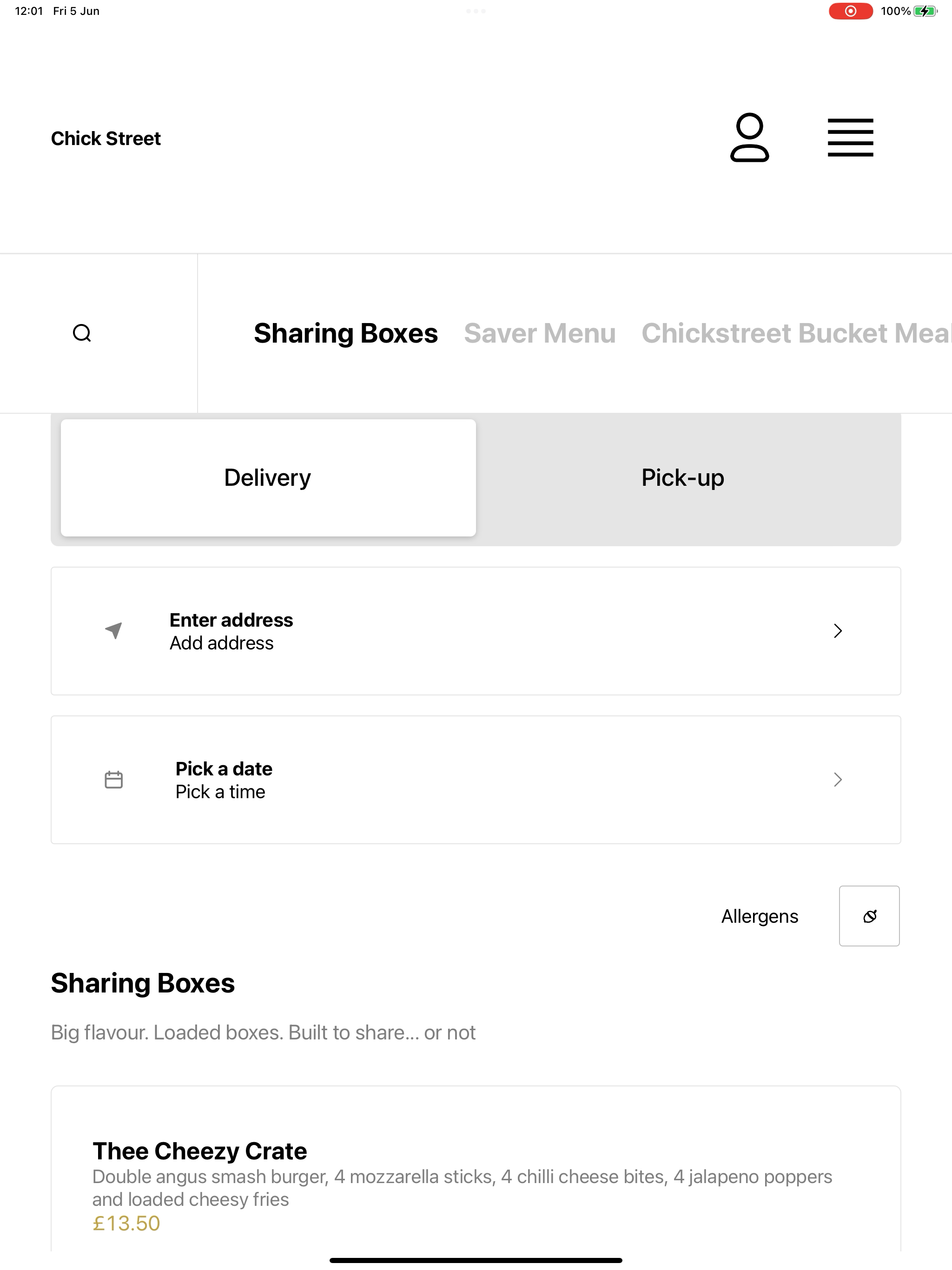Open the Thee Cheezy Crate item
The width and height of the screenshot is (952, 1270).
tap(476, 1171)
